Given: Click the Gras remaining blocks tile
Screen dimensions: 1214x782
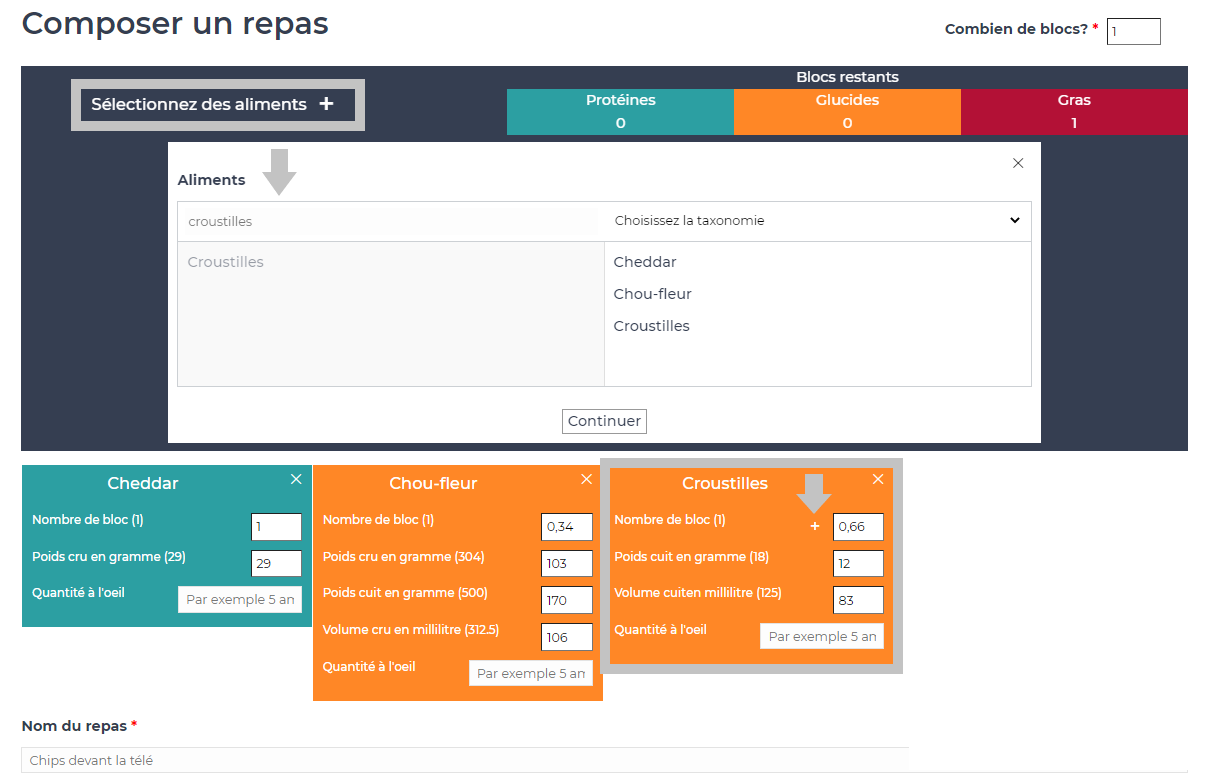Looking at the screenshot, I should point(1074,111).
